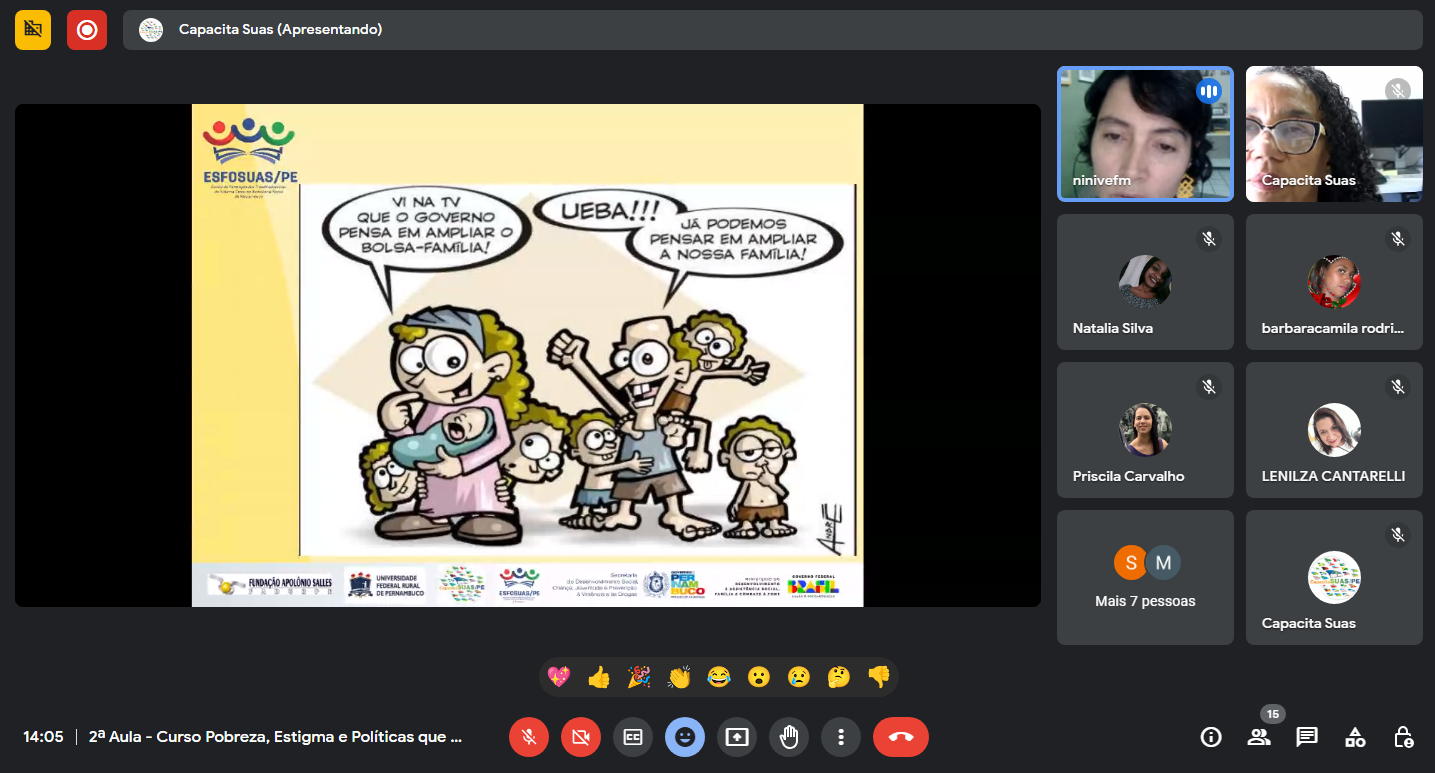This screenshot has width=1435, height=773.
Task: Open more options three-dot menu
Action: (841, 738)
